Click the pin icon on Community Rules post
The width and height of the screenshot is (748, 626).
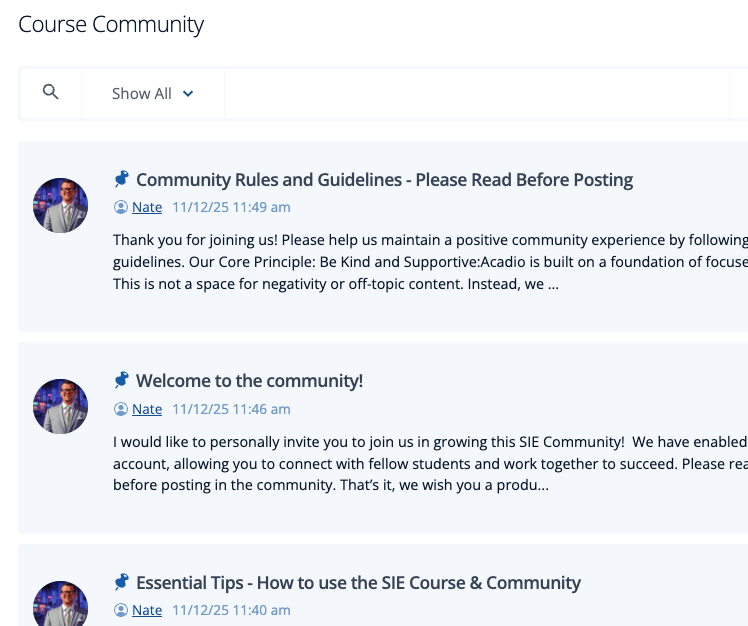122,179
